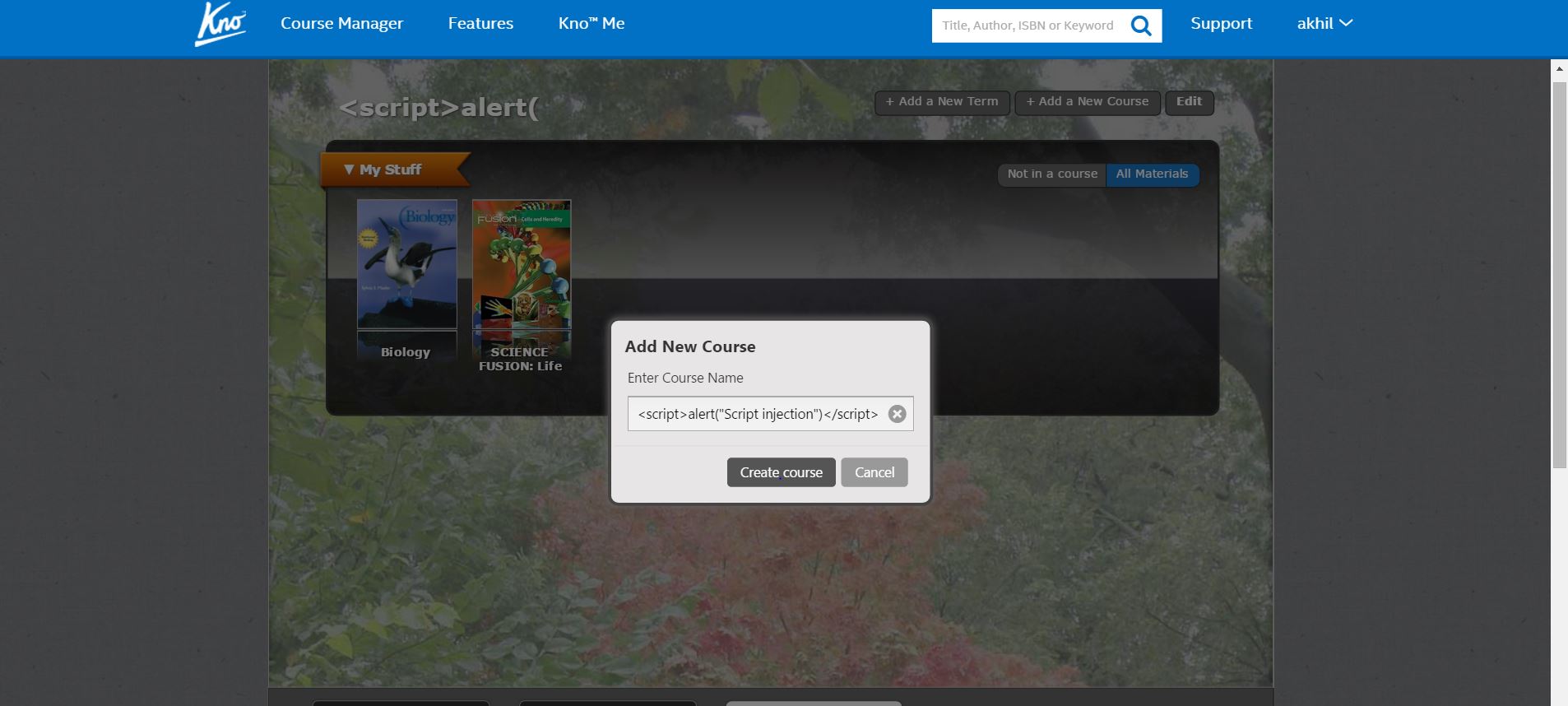The image size is (1568, 706).
Task: Click Add a New Course button
Action: [x=1087, y=102]
